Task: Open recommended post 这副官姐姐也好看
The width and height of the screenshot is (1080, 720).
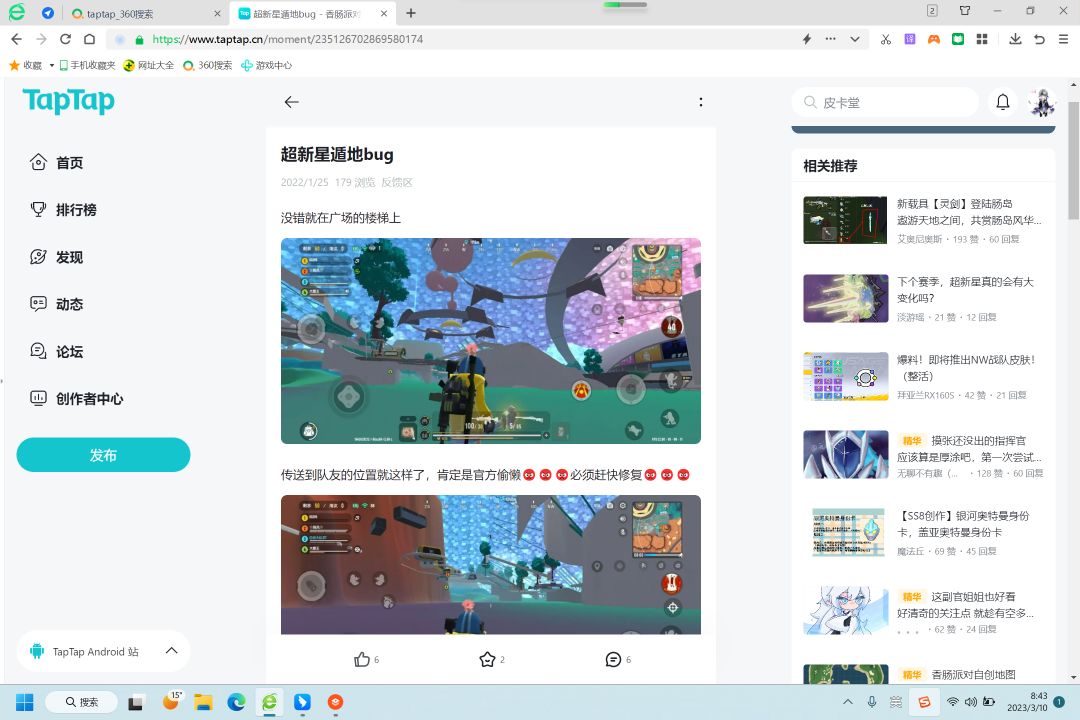Action: [x=965, y=604]
